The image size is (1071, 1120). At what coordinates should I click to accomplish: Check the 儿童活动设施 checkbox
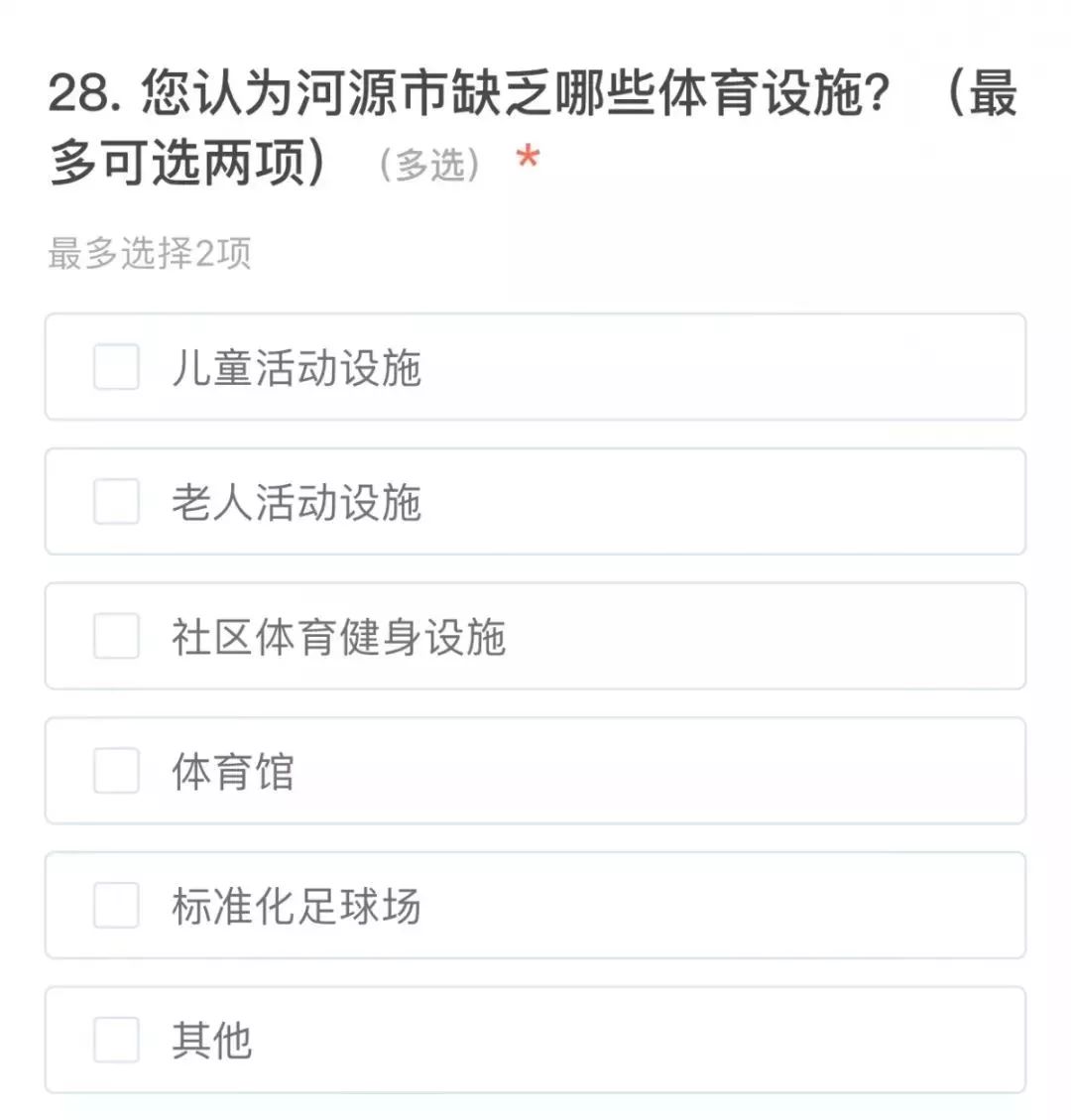pyautogui.click(x=116, y=367)
